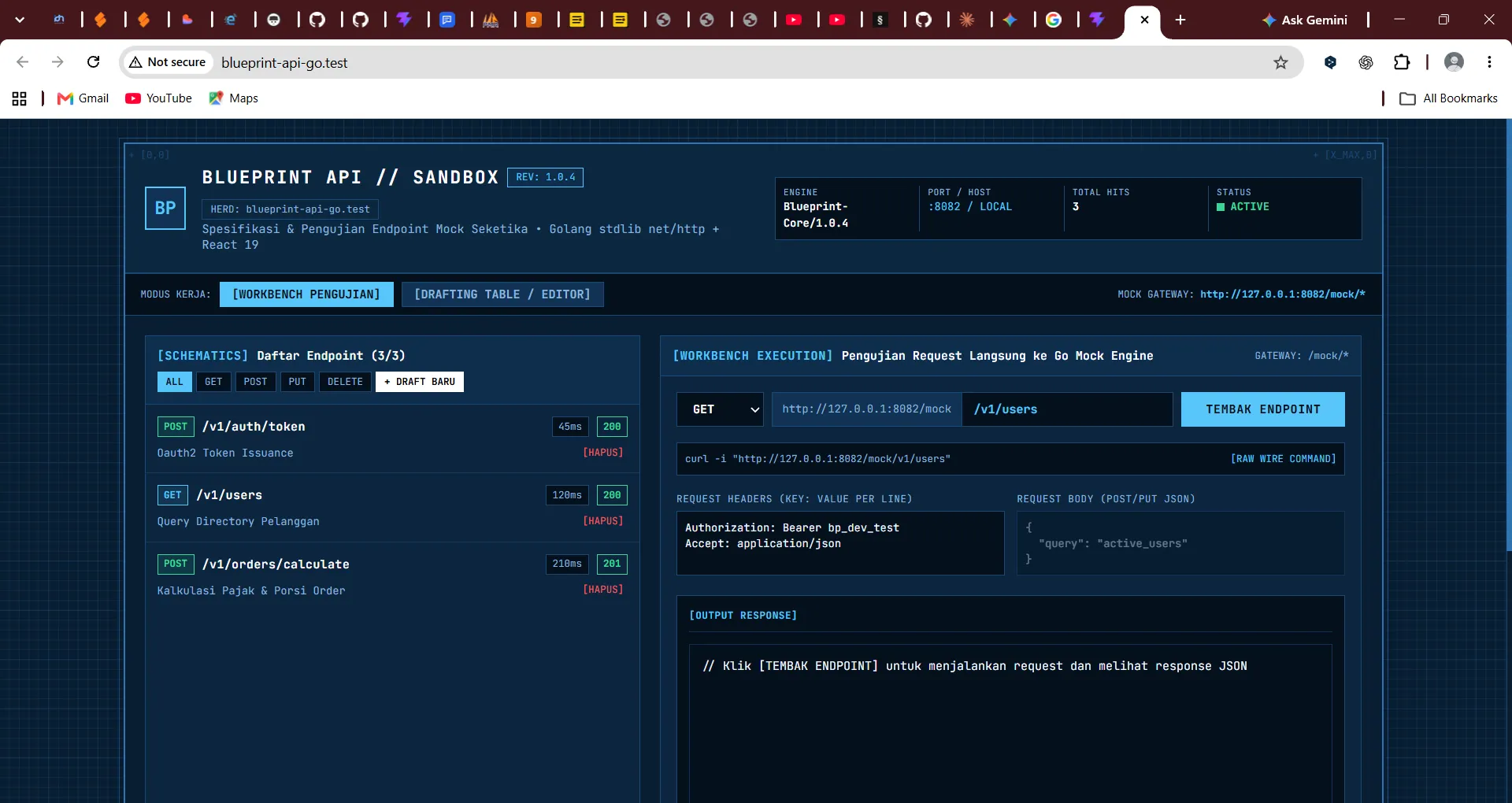The image size is (1512, 803).
Task: Click the Mock Gateway URL link
Action: click(1283, 294)
